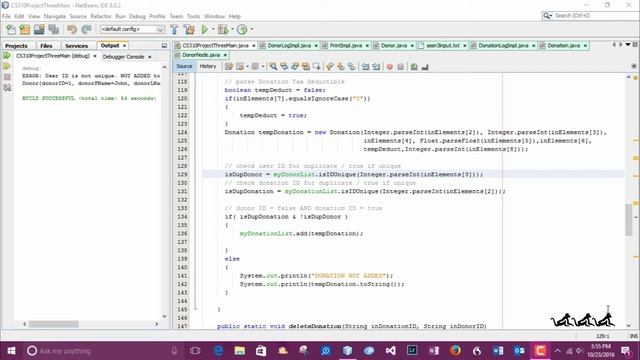Open the default config combo box

(132, 29)
